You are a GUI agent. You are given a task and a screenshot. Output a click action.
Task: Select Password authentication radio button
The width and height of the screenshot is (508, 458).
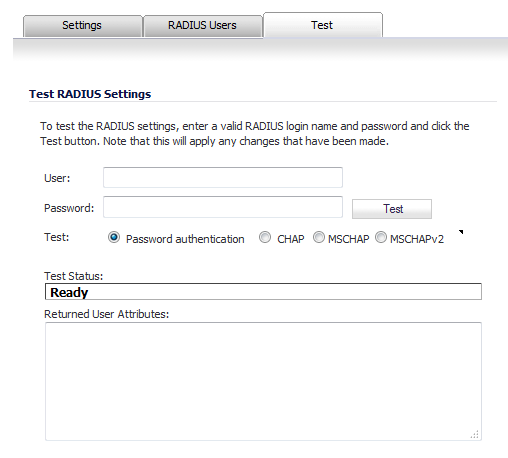[x=114, y=237]
